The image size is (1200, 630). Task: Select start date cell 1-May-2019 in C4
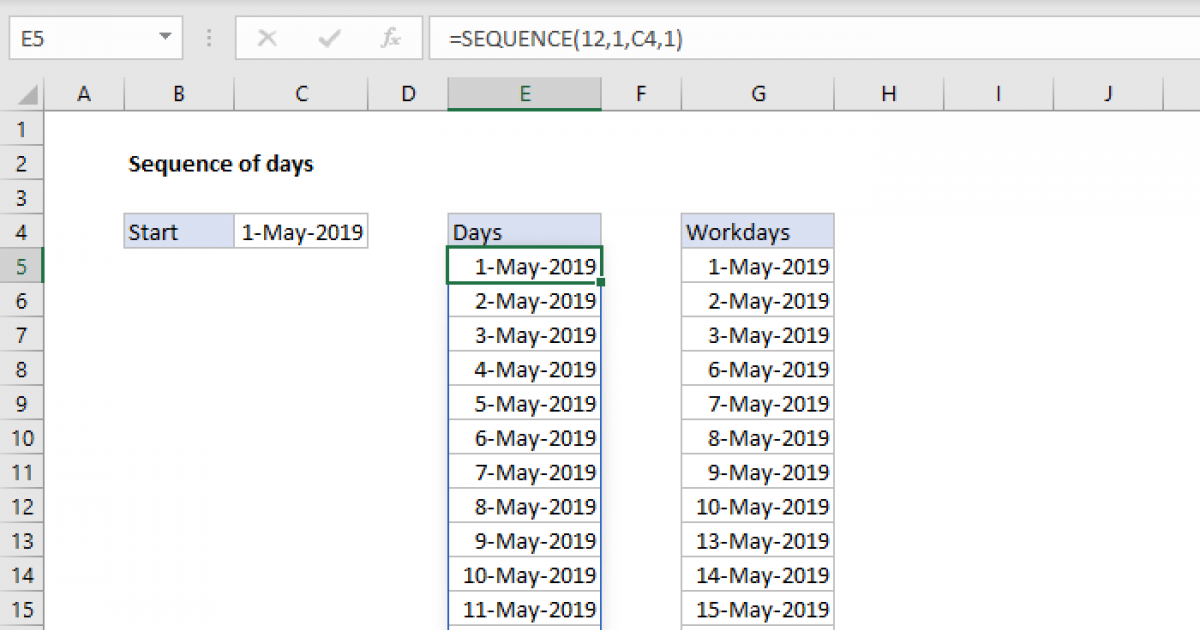pos(301,233)
